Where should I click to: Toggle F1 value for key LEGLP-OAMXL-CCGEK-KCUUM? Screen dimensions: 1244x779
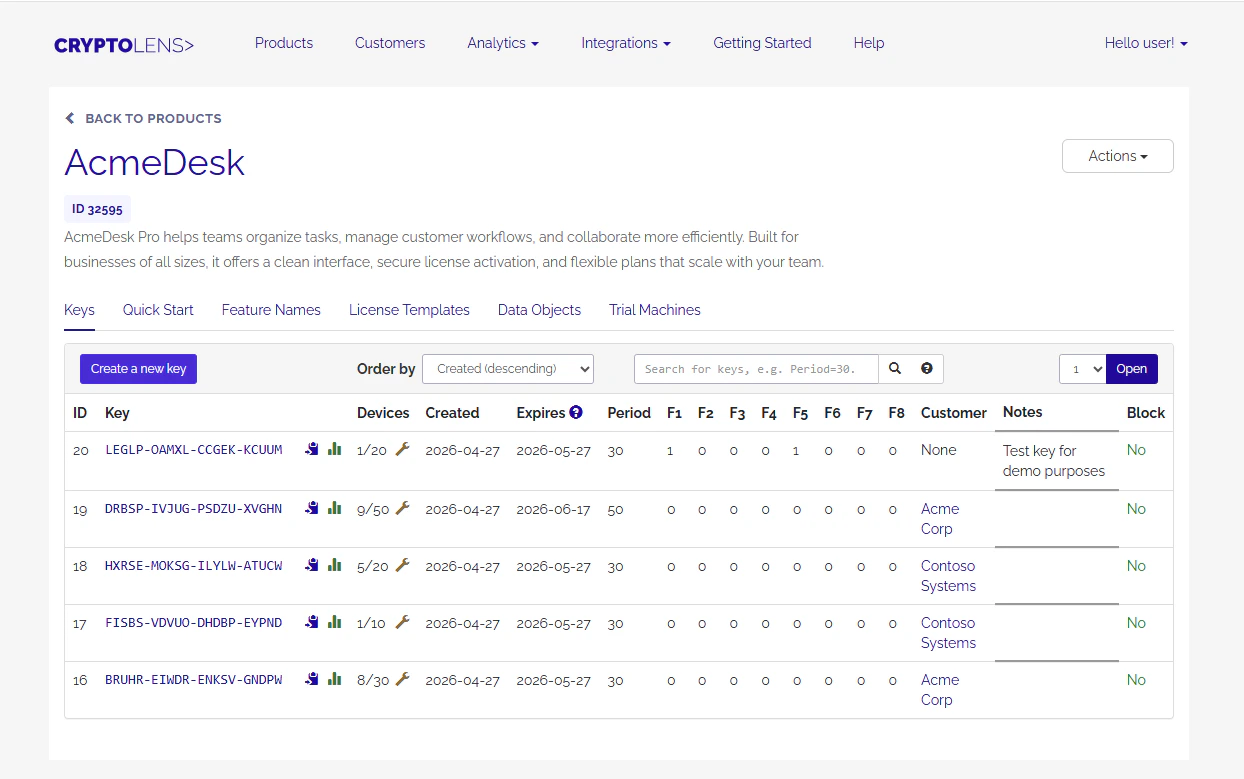(670, 451)
